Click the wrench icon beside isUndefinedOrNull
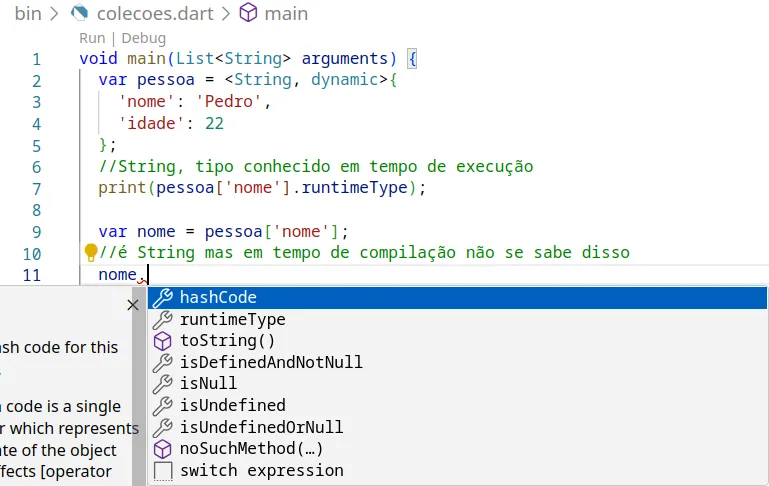This screenshot has width=769, height=486. pos(163,427)
